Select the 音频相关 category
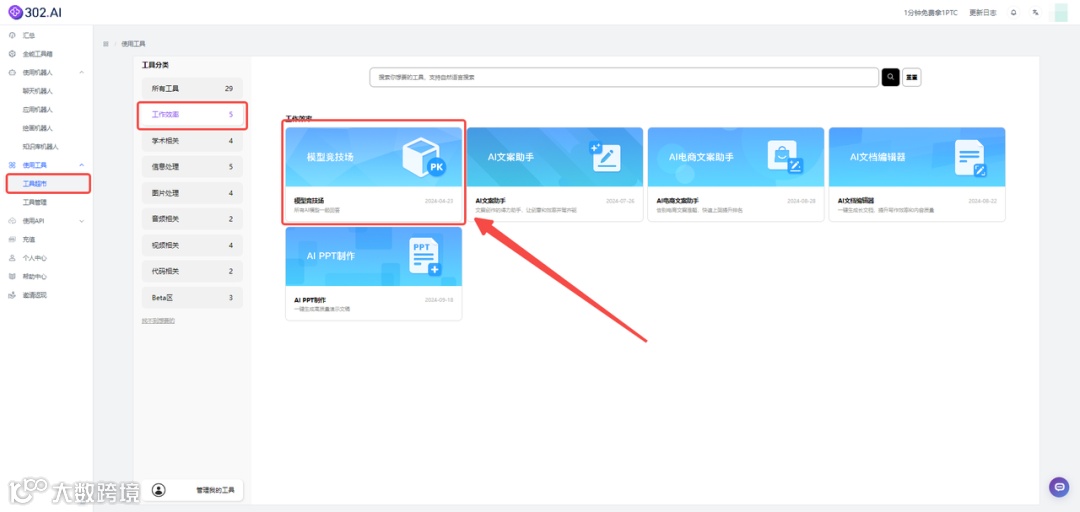The width and height of the screenshot is (1080, 512). coord(192,219)
